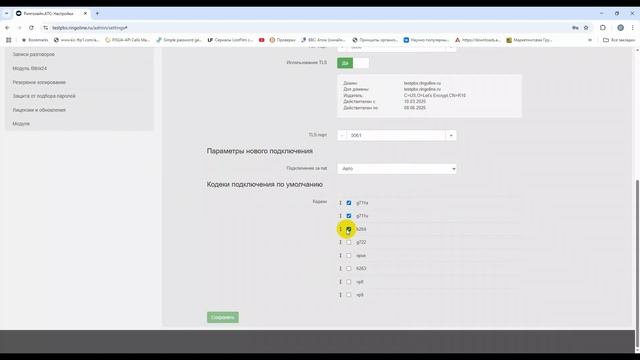Open 'Модули' in the sidebar
The width and height of the screenshot is (640, 360).
tap(21, 124)
